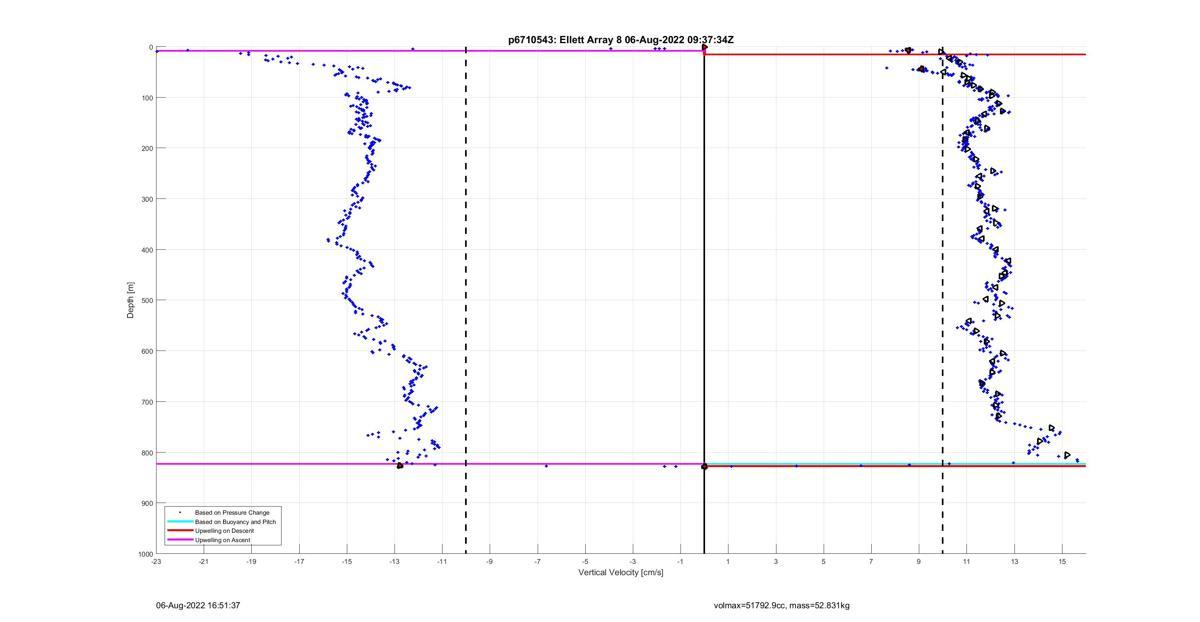This screenshot has width=1200, height=622.
Task: Click the 'volmax=51792.9cc, mass=52.831kg' text
Action: pos(782,605)
